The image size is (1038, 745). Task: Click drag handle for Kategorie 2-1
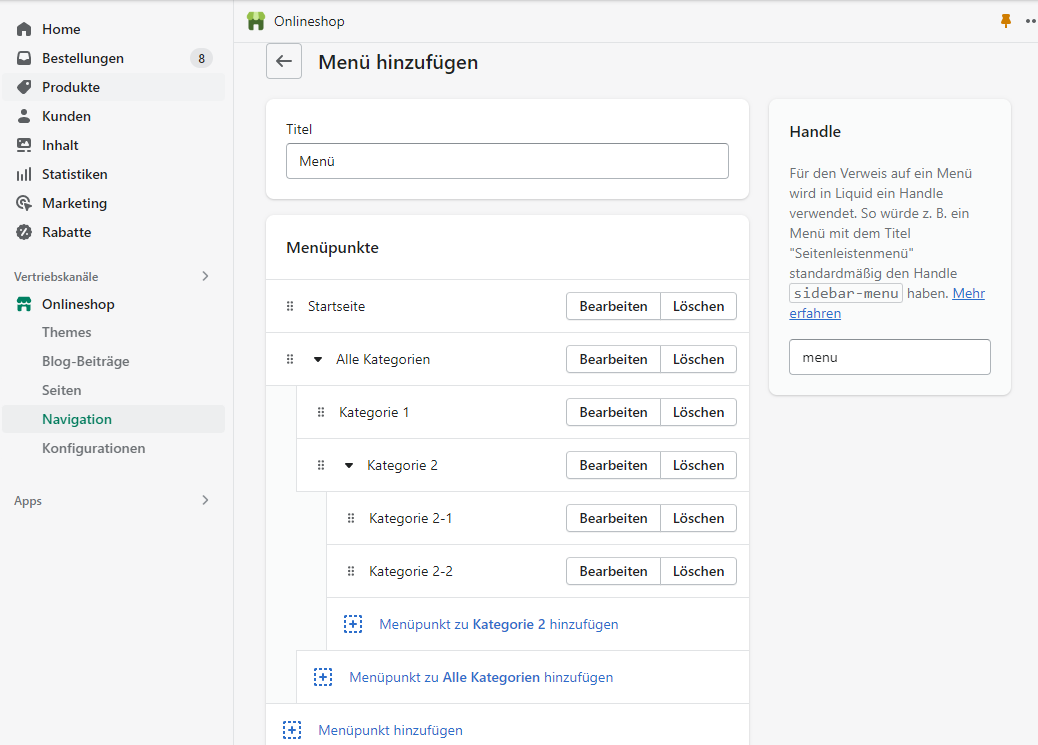351,518
